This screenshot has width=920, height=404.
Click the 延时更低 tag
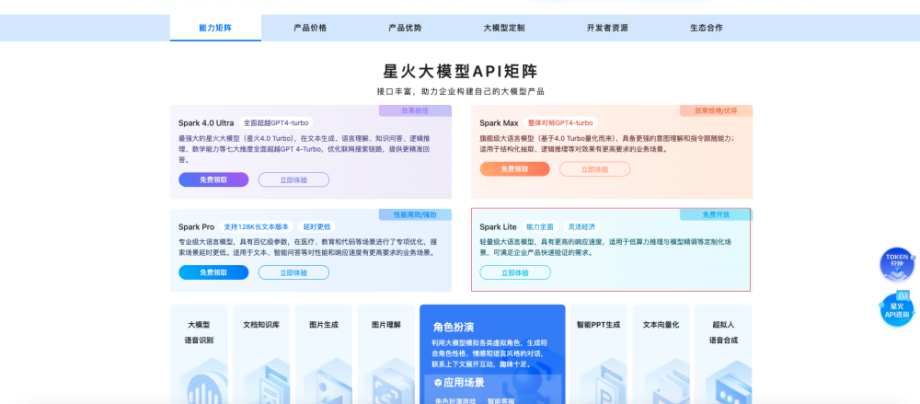point(317,227)
